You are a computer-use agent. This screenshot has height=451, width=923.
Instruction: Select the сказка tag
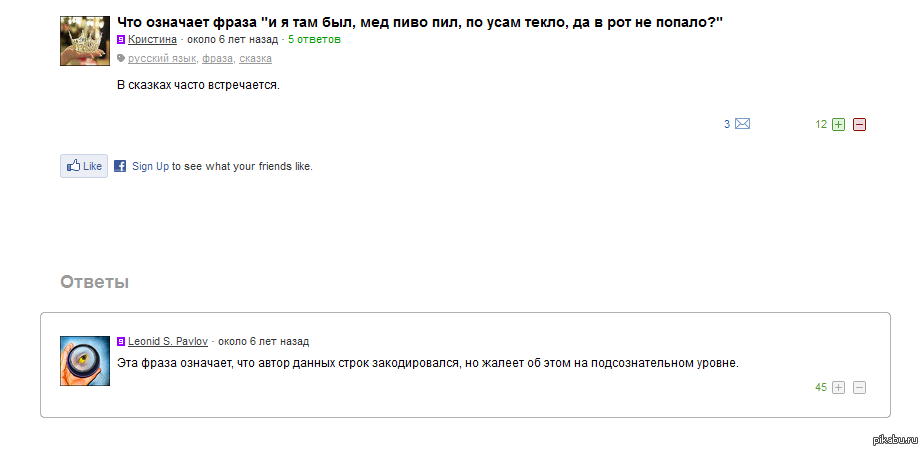click(255, 59)
